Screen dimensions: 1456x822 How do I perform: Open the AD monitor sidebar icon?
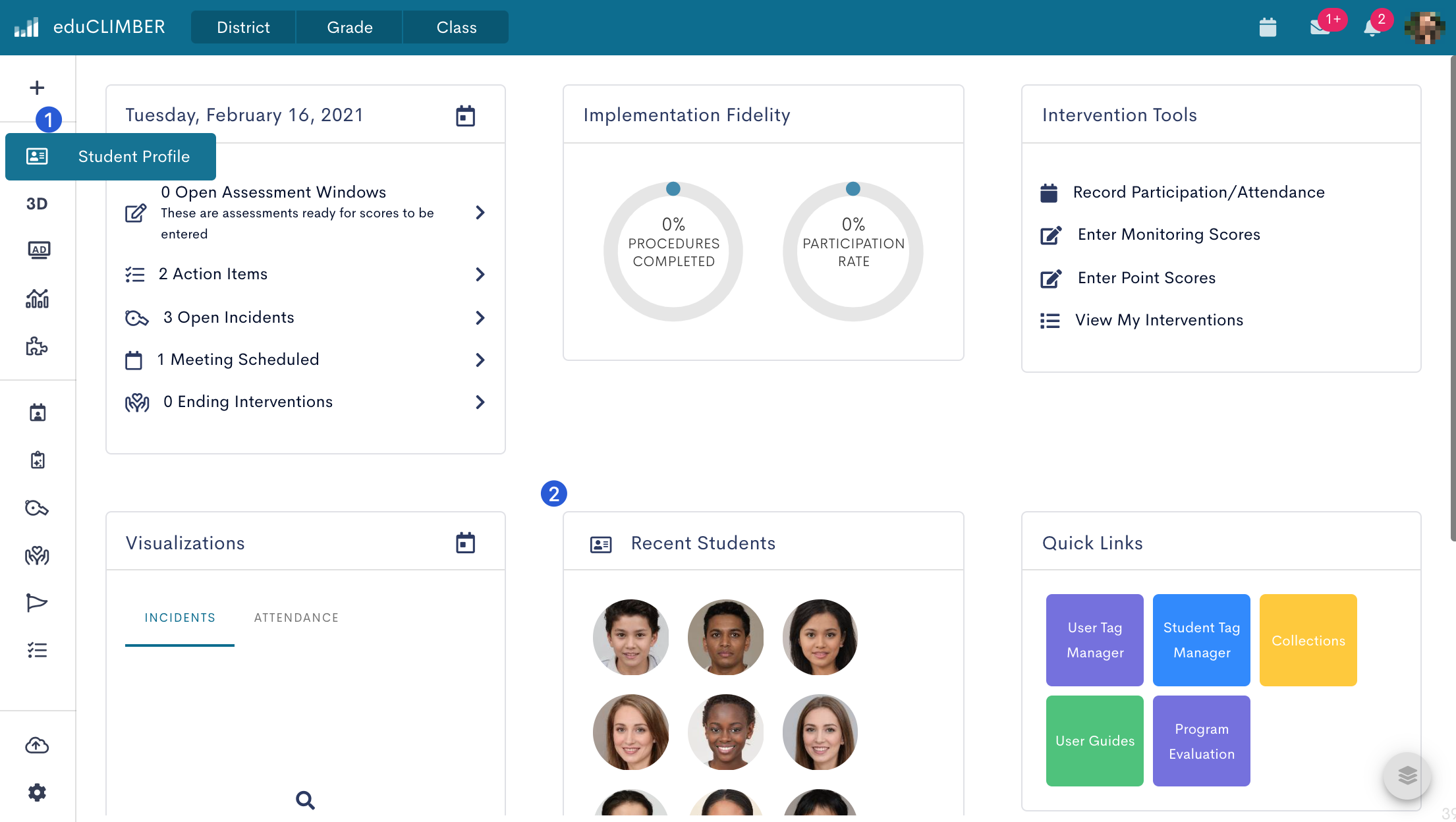(x=38, y=250)
